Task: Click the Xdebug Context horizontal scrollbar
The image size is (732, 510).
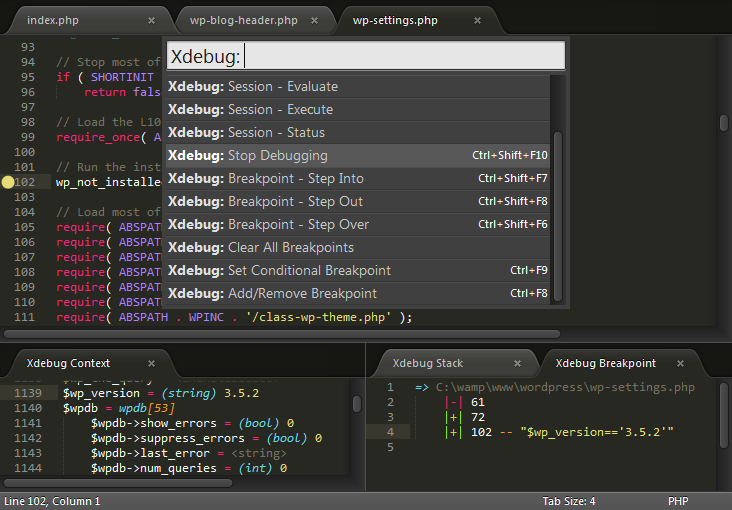Action: point(118,483)
